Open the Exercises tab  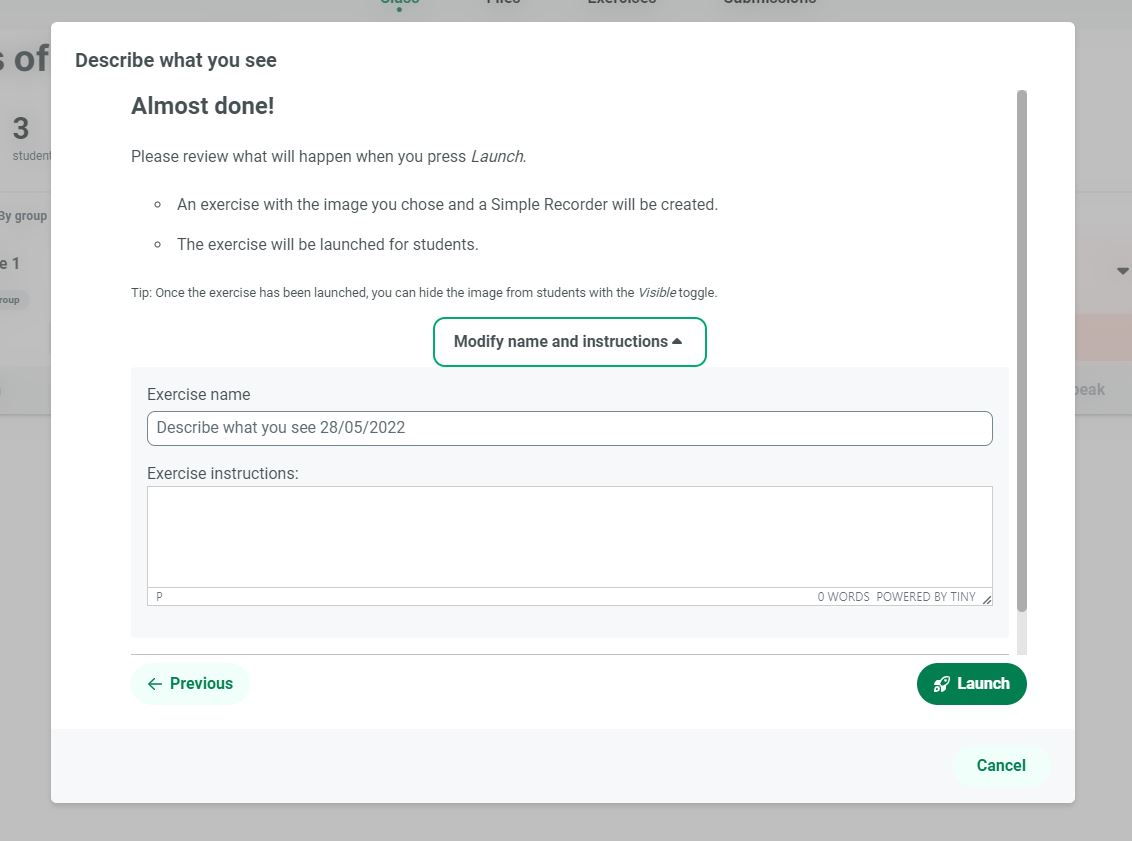(x=621, y=3)
